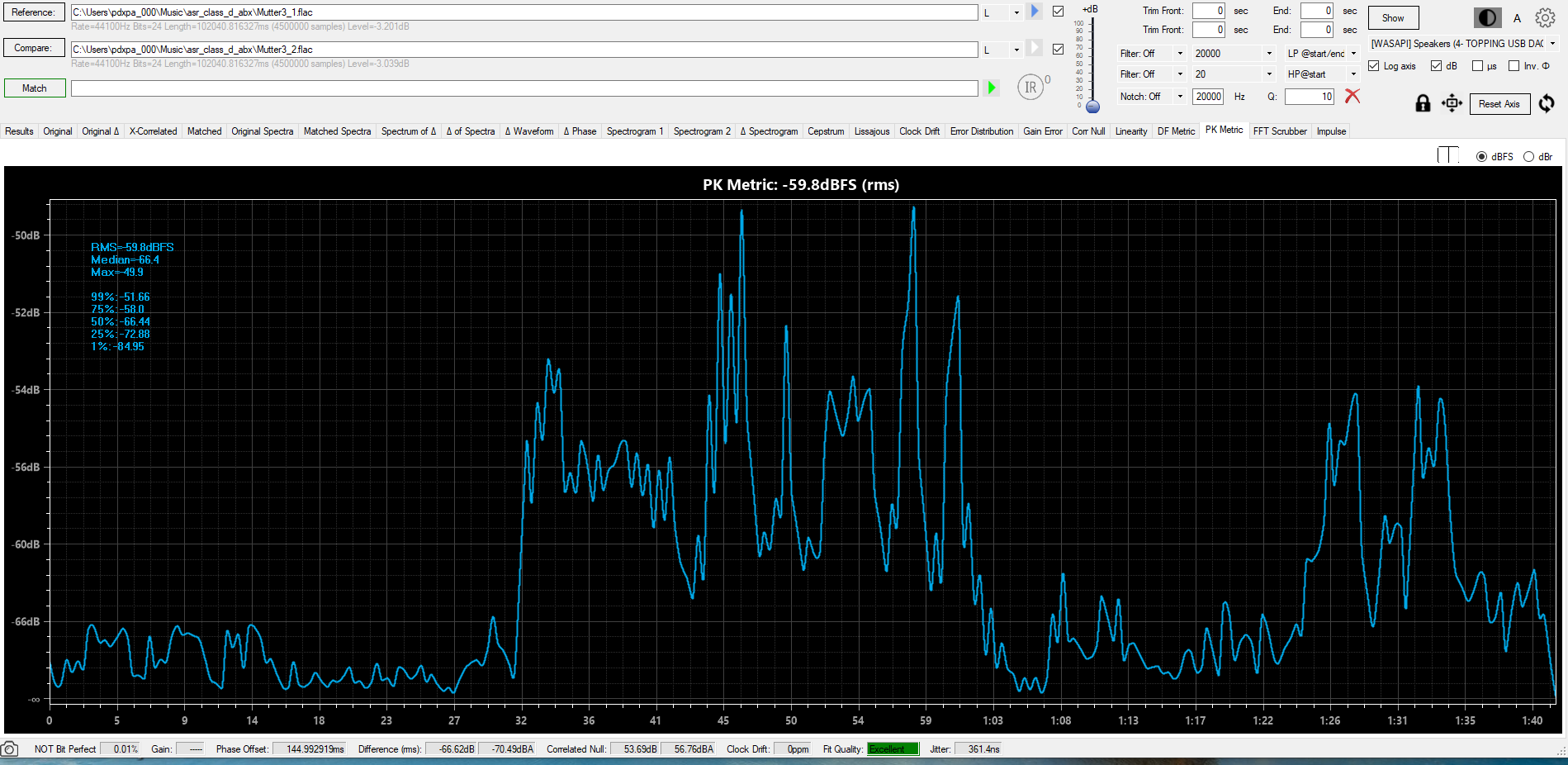Click the Reference file path field
Viewport: 1568px width, 765px height.
point(524,12)
